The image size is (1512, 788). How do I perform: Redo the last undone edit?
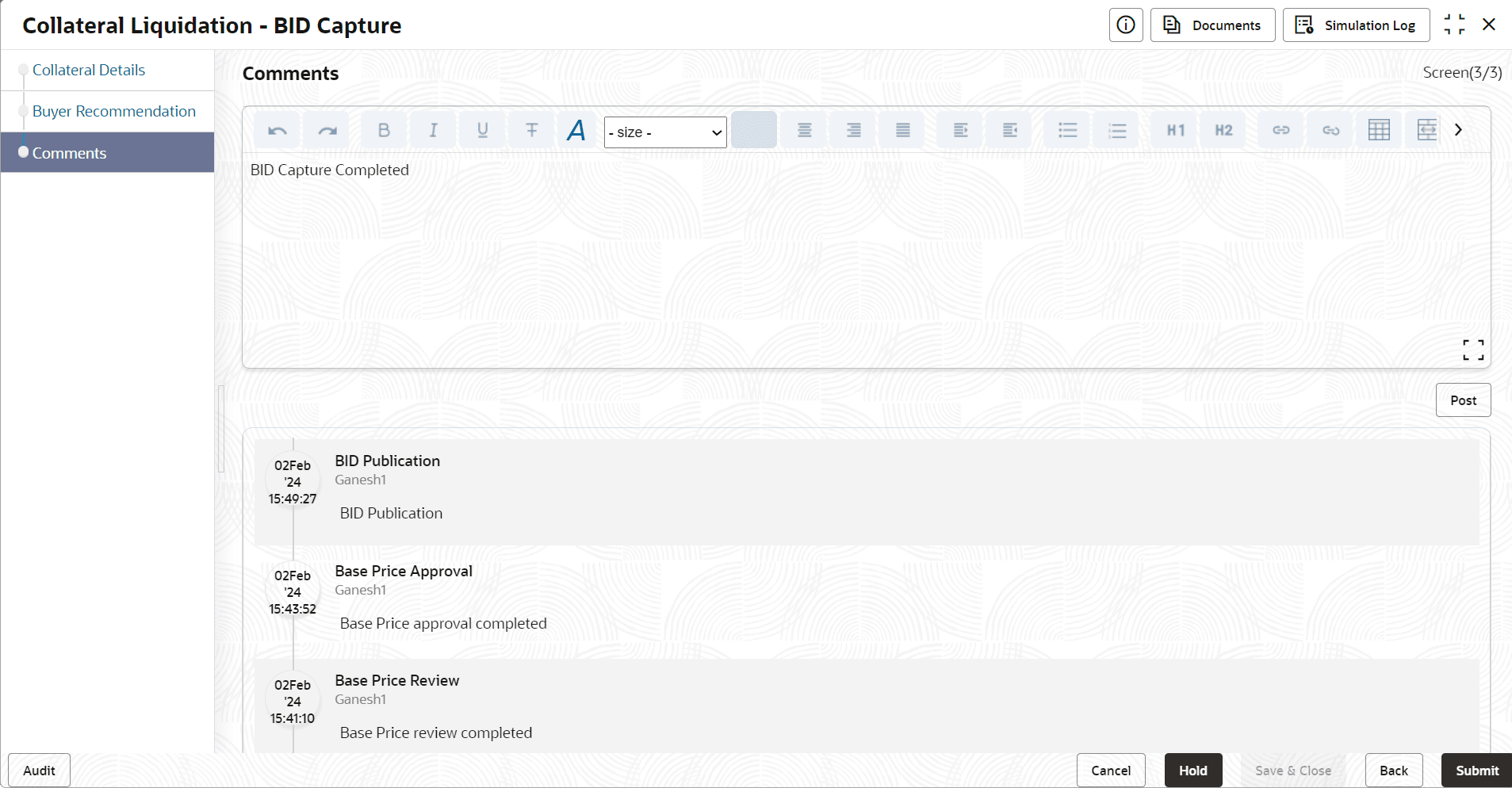pos(327,131)
